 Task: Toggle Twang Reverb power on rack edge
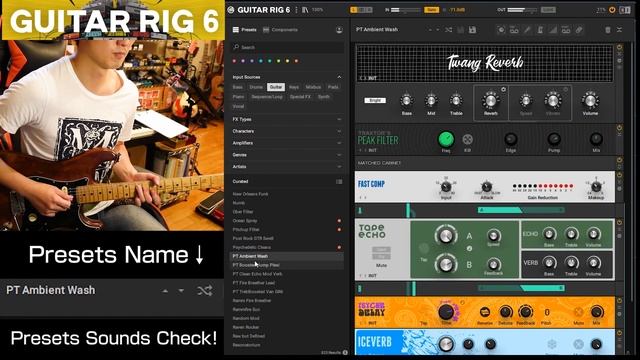coord(619,47)
